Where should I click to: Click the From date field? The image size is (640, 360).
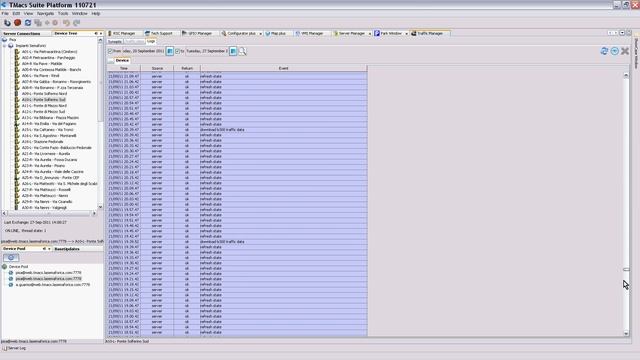pyautogui.click(x=143, y=51)
